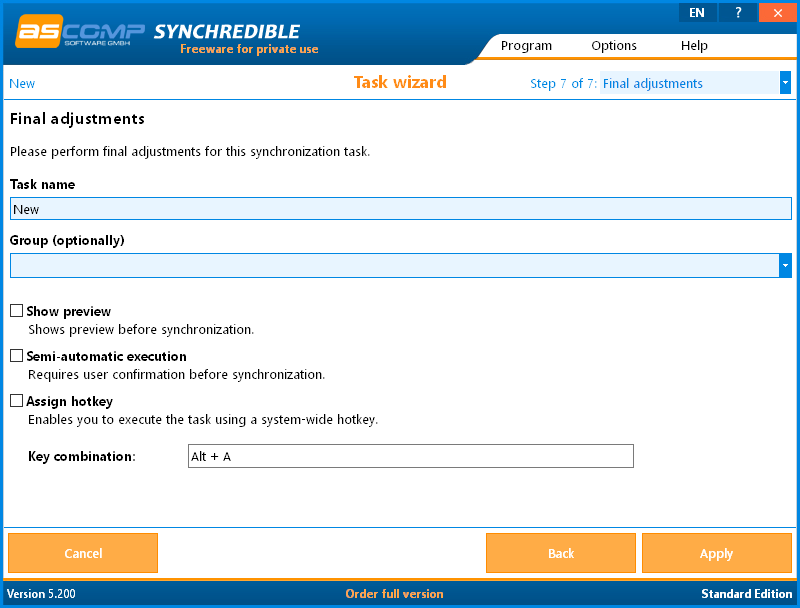Switch language with the EN button
Screen dimensions: 800x608
click(697, 13)
